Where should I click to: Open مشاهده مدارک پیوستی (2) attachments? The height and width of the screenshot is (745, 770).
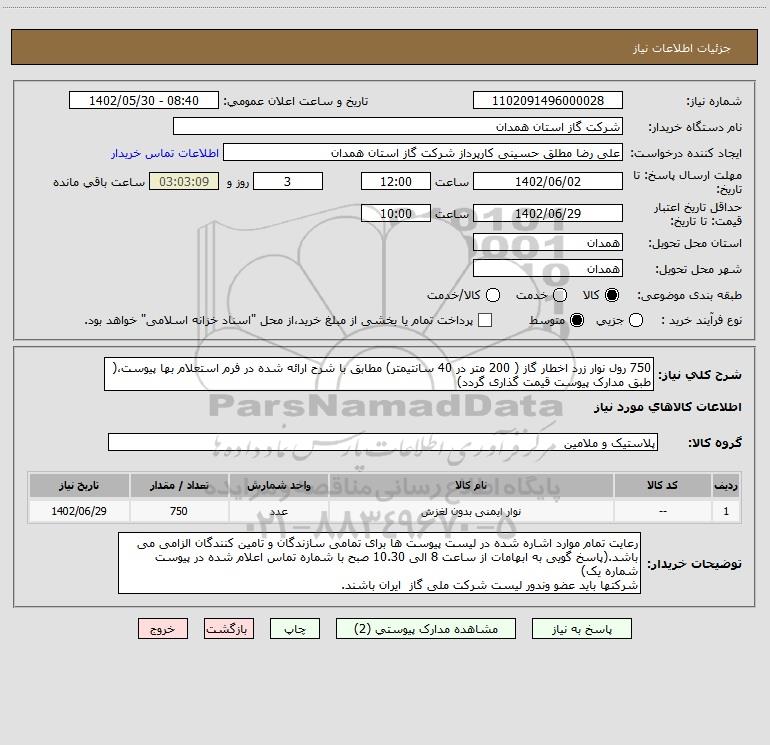(426, 629)
